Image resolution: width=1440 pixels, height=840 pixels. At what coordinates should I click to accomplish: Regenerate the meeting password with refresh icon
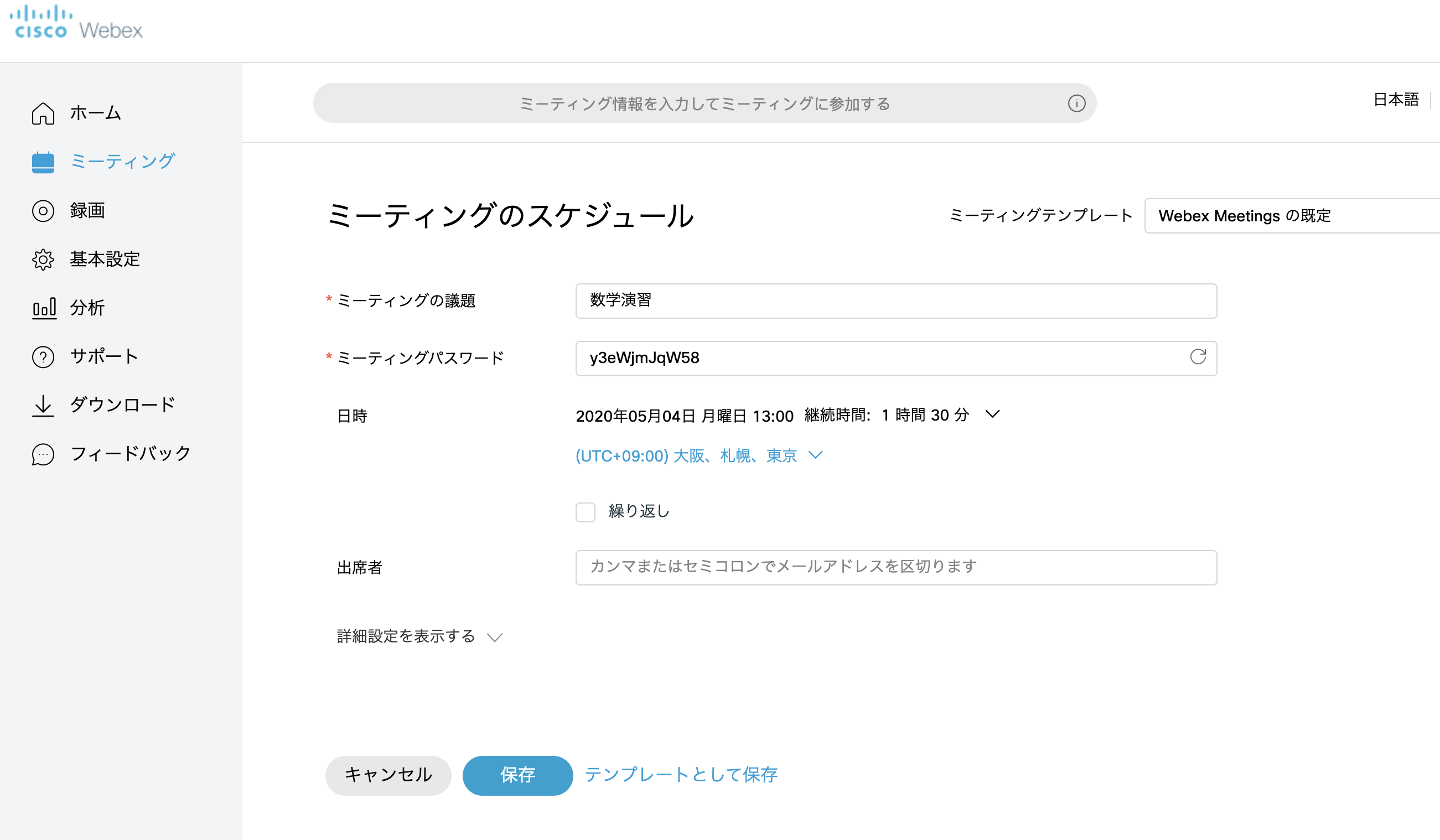tap(1198, 357)
